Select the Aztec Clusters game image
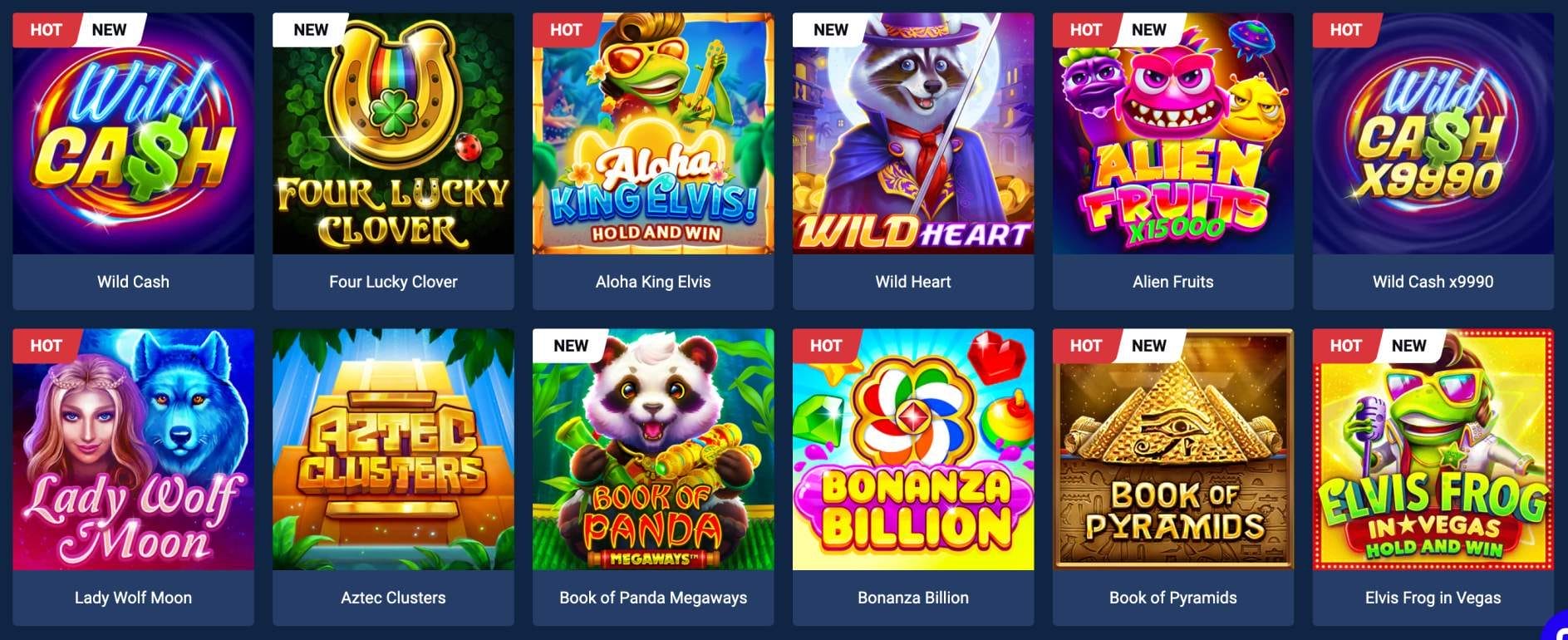This screenshot has height=640, width=1568. point(393,450)
